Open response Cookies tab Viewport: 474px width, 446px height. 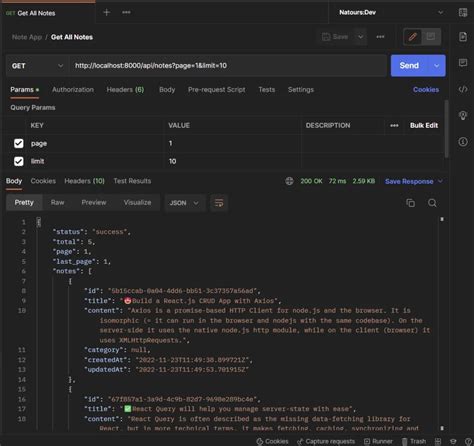pyautogui.click(x=43, y=181)
